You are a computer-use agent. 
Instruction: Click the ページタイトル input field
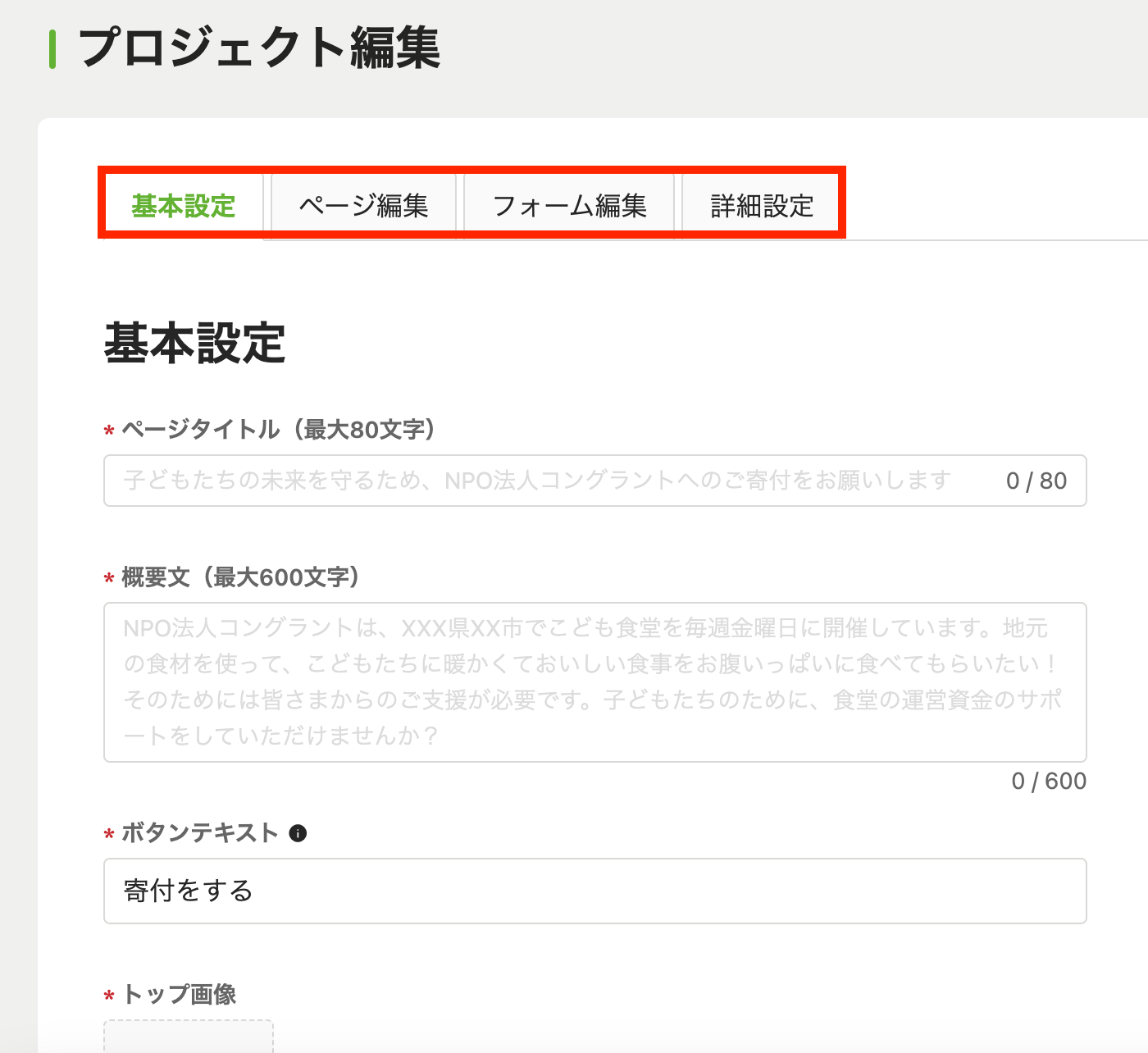595,481
